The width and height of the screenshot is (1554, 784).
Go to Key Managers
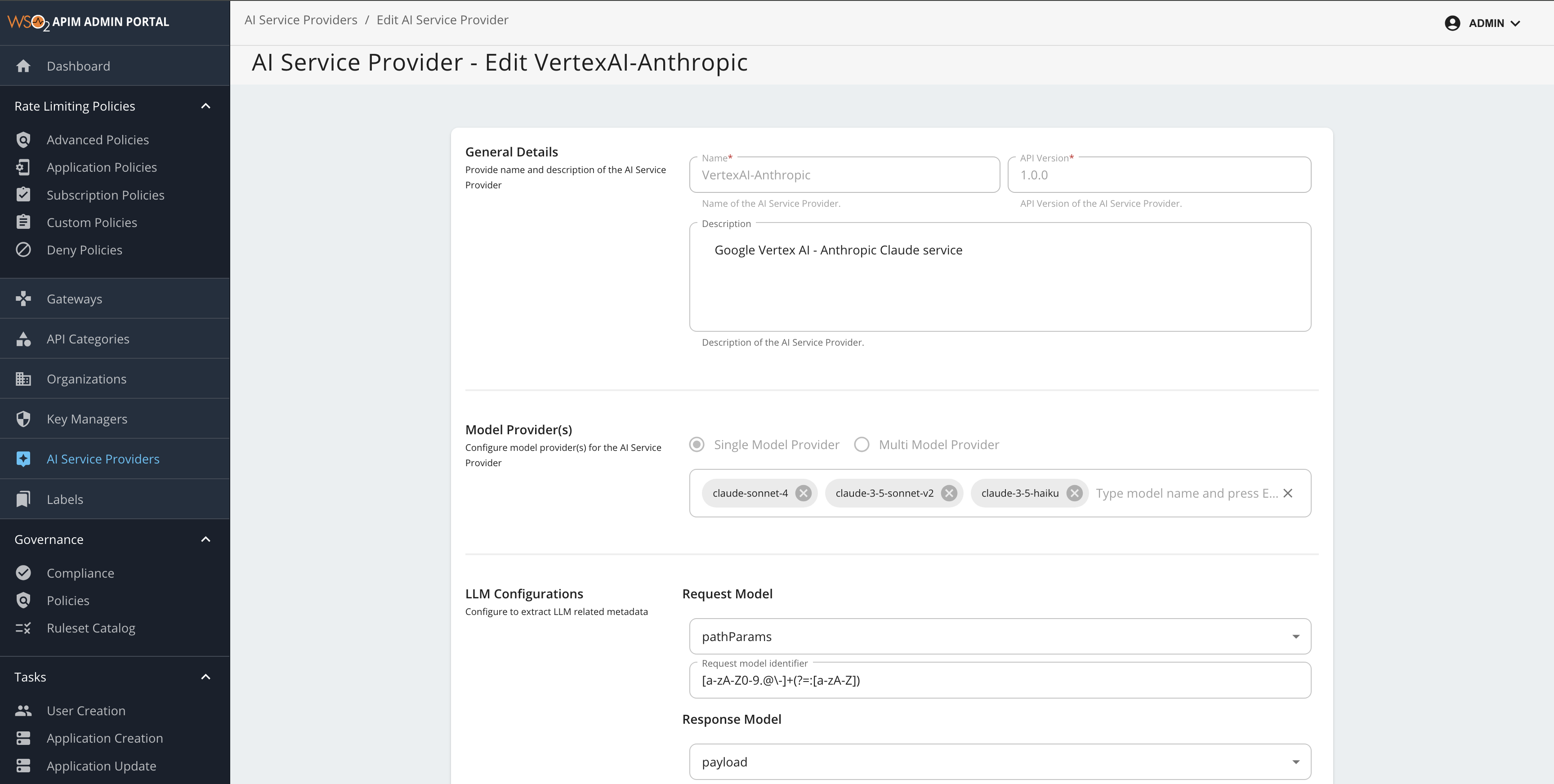[x=115, y=419]
